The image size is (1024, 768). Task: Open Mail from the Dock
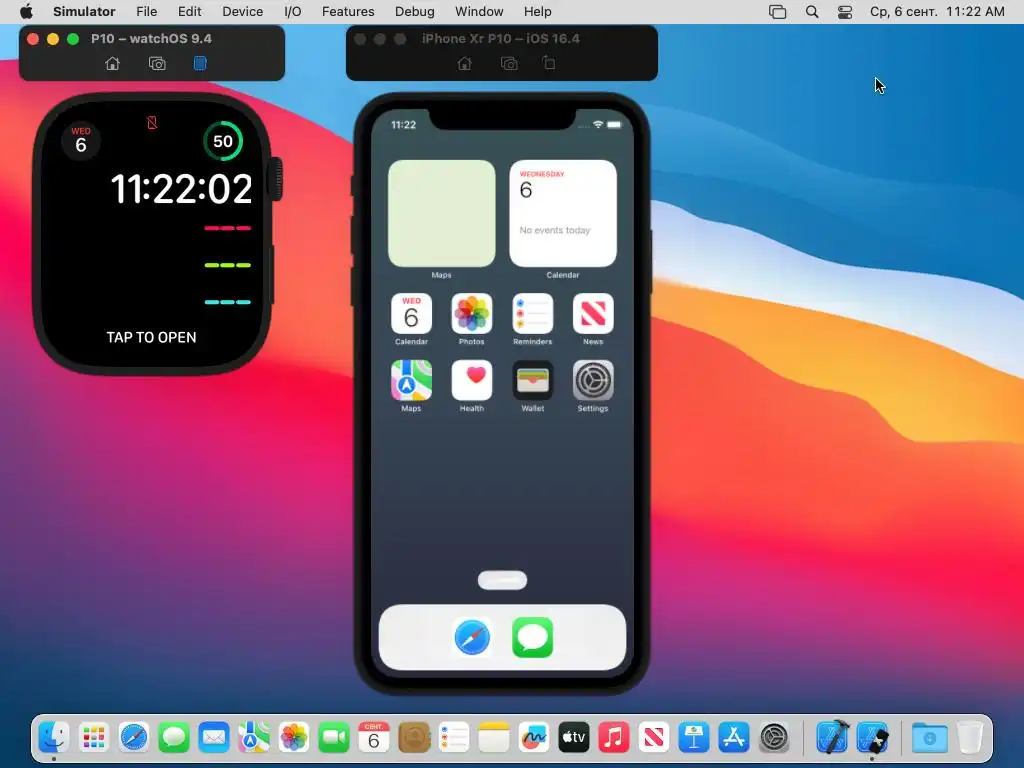(214, 738)
